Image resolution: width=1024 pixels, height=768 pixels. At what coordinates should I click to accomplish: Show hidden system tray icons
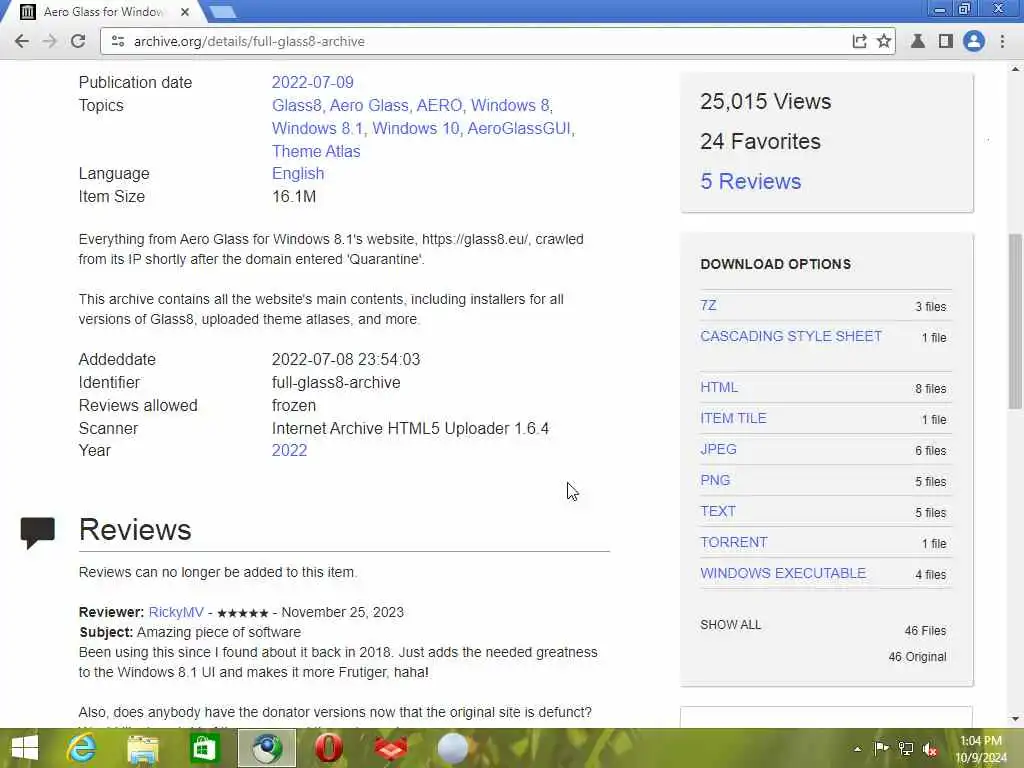857,749
